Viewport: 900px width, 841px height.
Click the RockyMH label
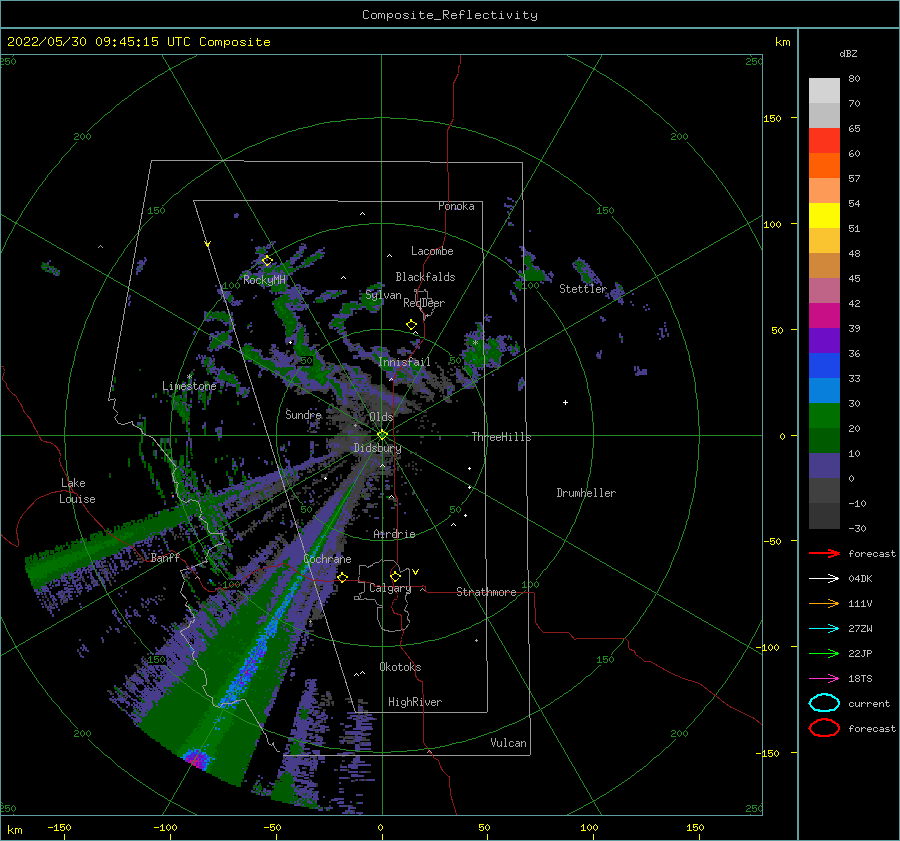tap(264, 280)
